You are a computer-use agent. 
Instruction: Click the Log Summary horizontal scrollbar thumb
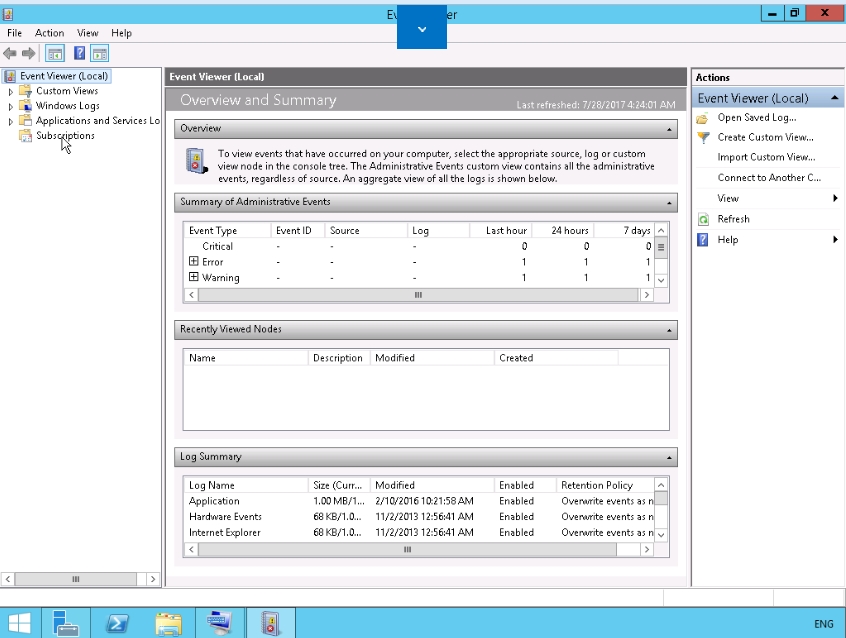tap(407, 549)
